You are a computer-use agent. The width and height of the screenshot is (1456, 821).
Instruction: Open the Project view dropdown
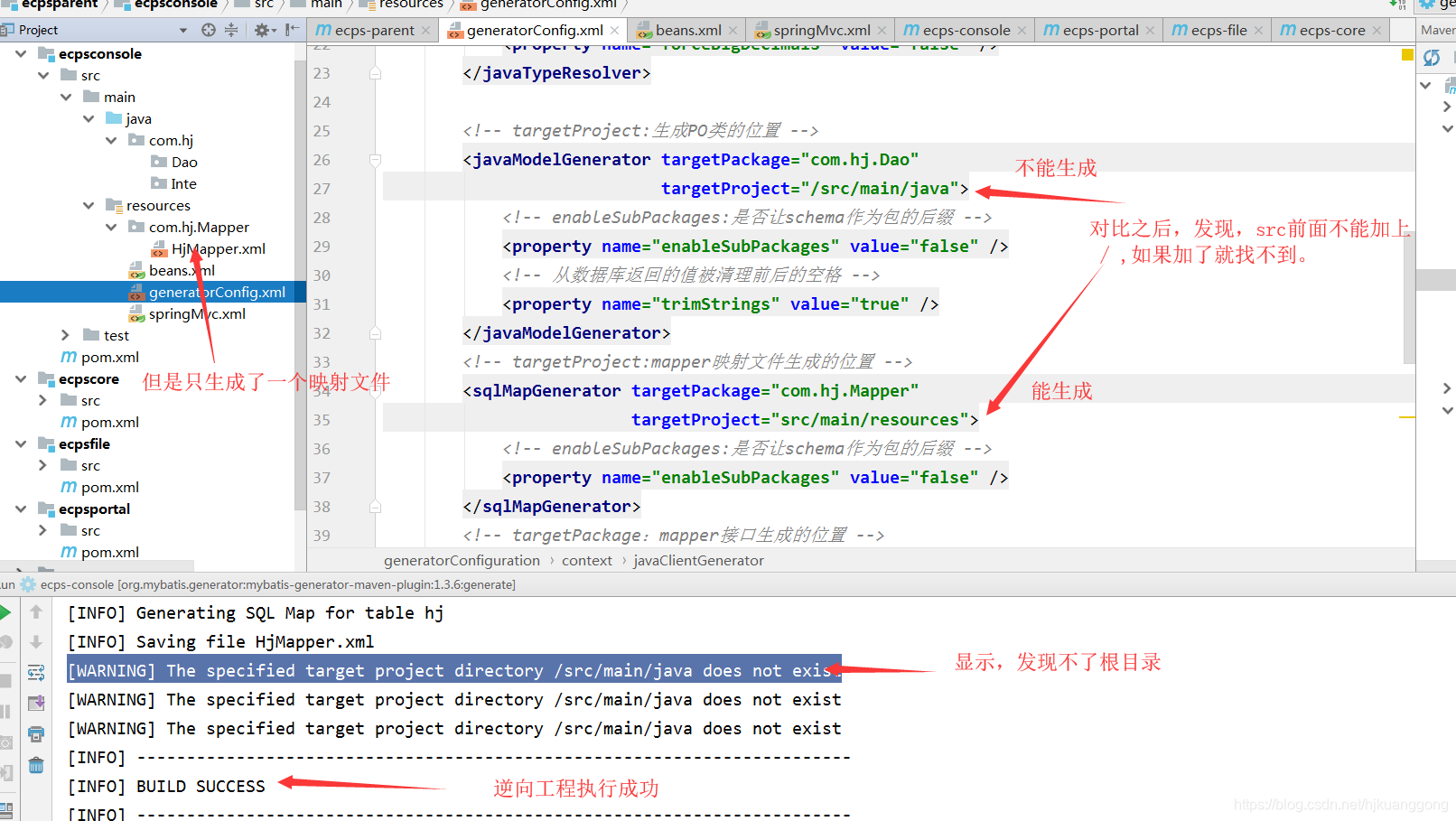tap(183, 30)
